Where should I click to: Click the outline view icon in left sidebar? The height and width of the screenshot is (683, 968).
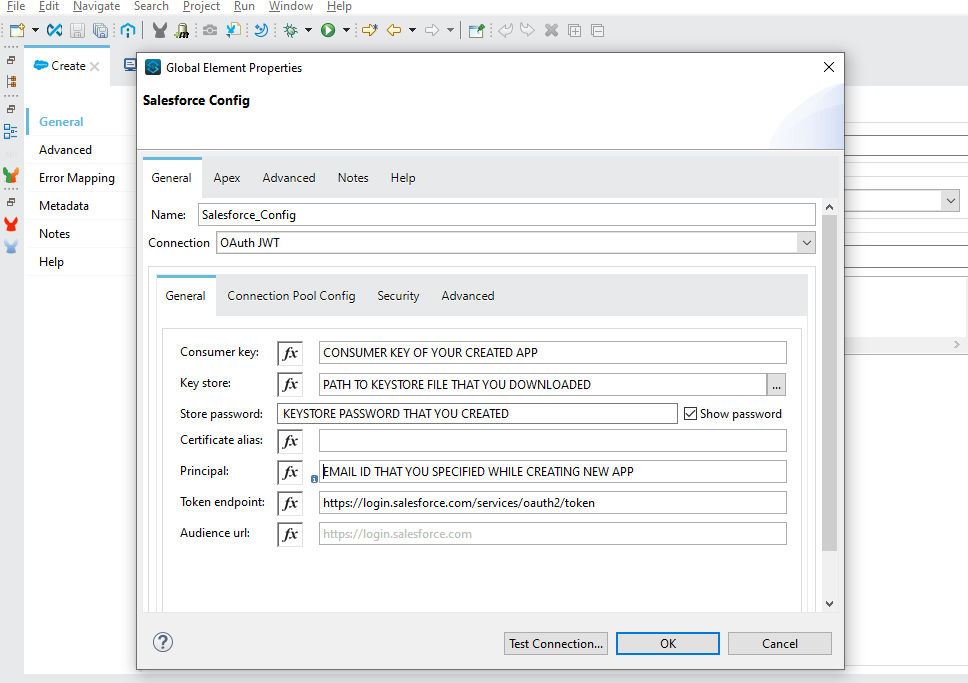tap(10, 132)
